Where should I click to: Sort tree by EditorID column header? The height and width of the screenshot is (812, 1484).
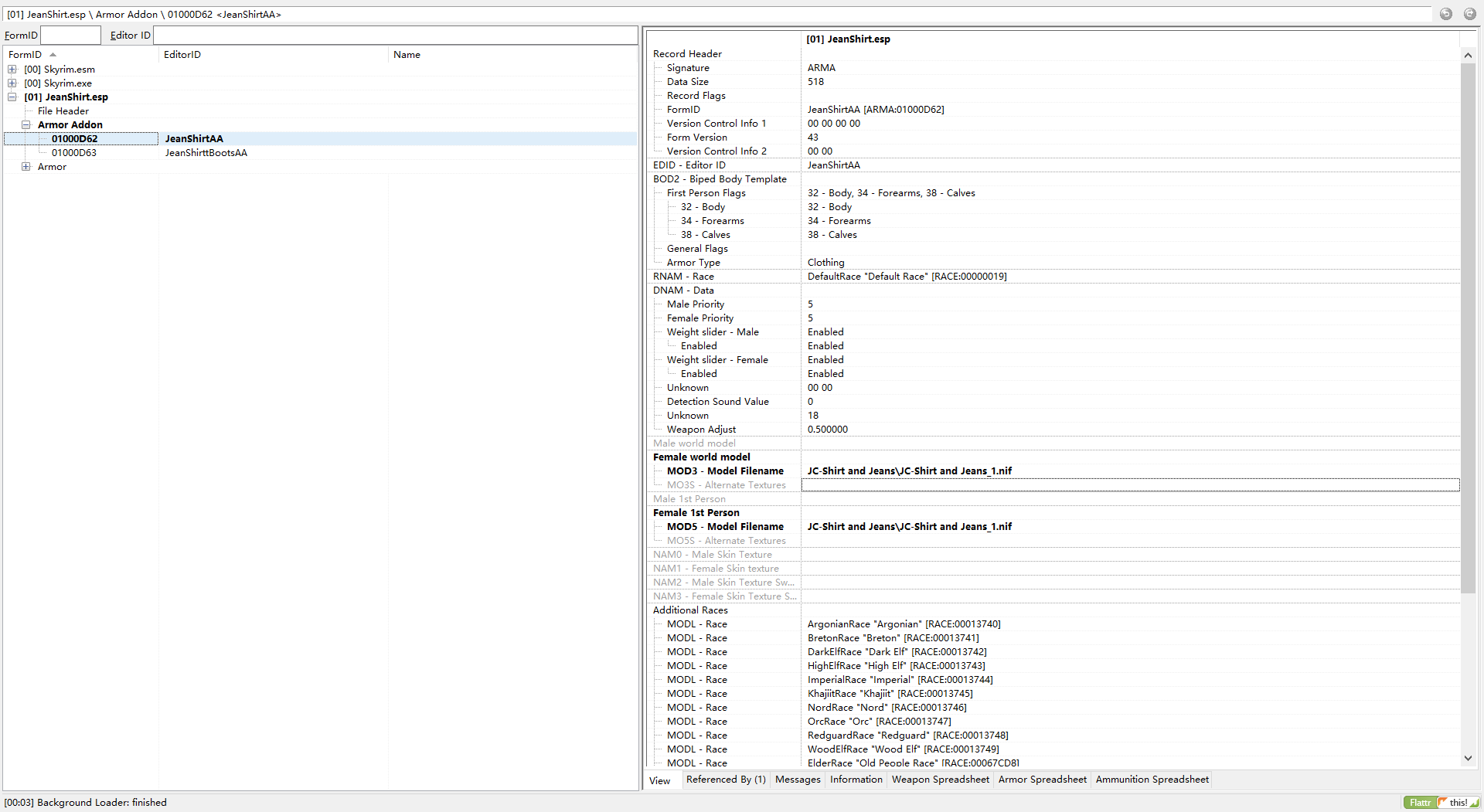tap(274, 55)
